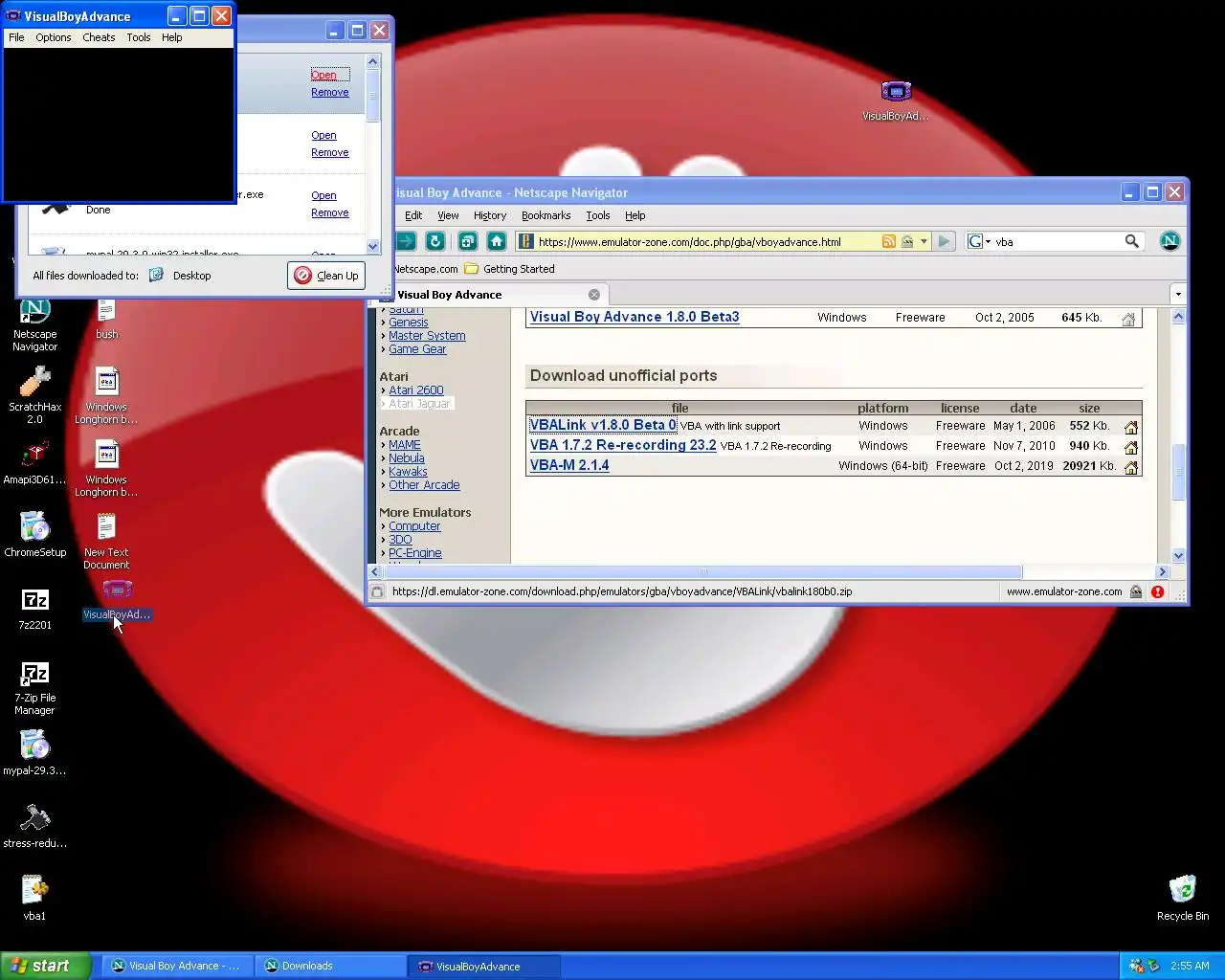Click the VBA-M 2.1.4 download link
This screenshot has width=1225, height=980.
coord(569,465)
